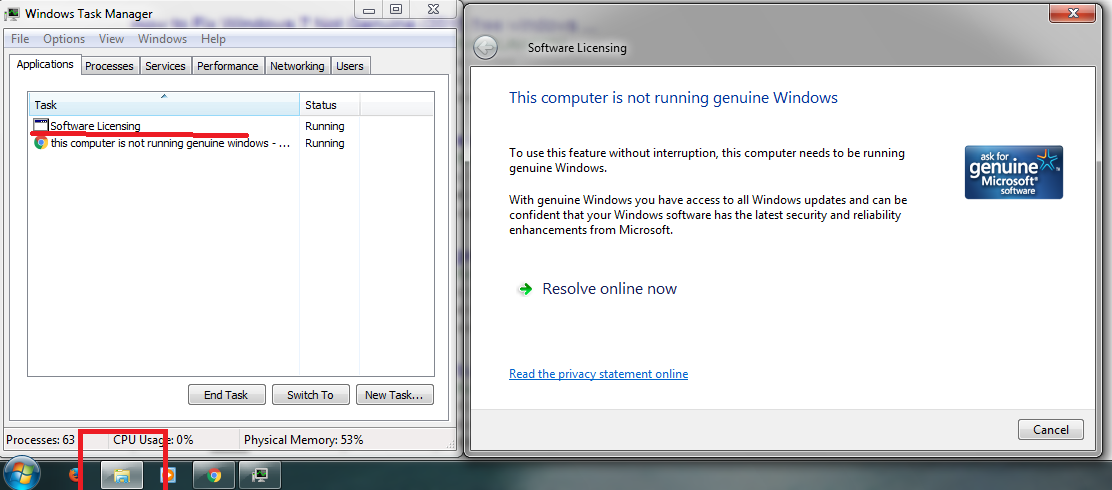The height and width of the screenshot is (490, 1112).
Task: Click the ask for genuine Microsoft software badge
Action: 1013,172
